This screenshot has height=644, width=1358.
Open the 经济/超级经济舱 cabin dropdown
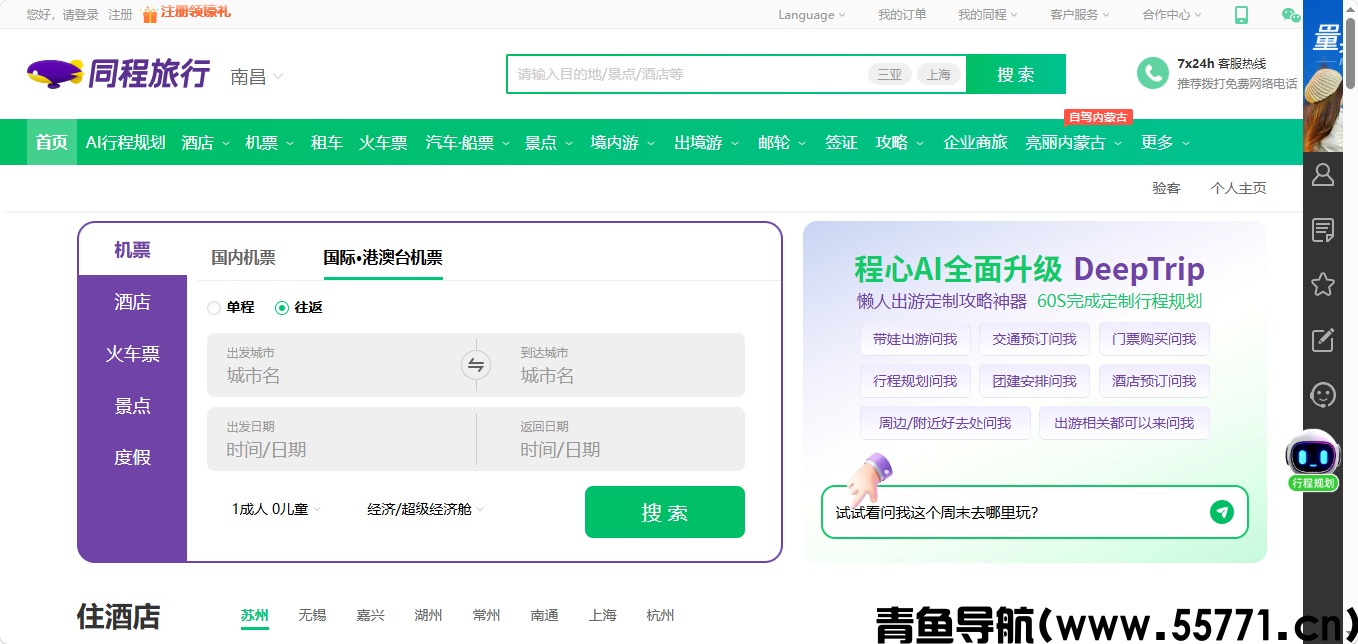pos(425,510)
